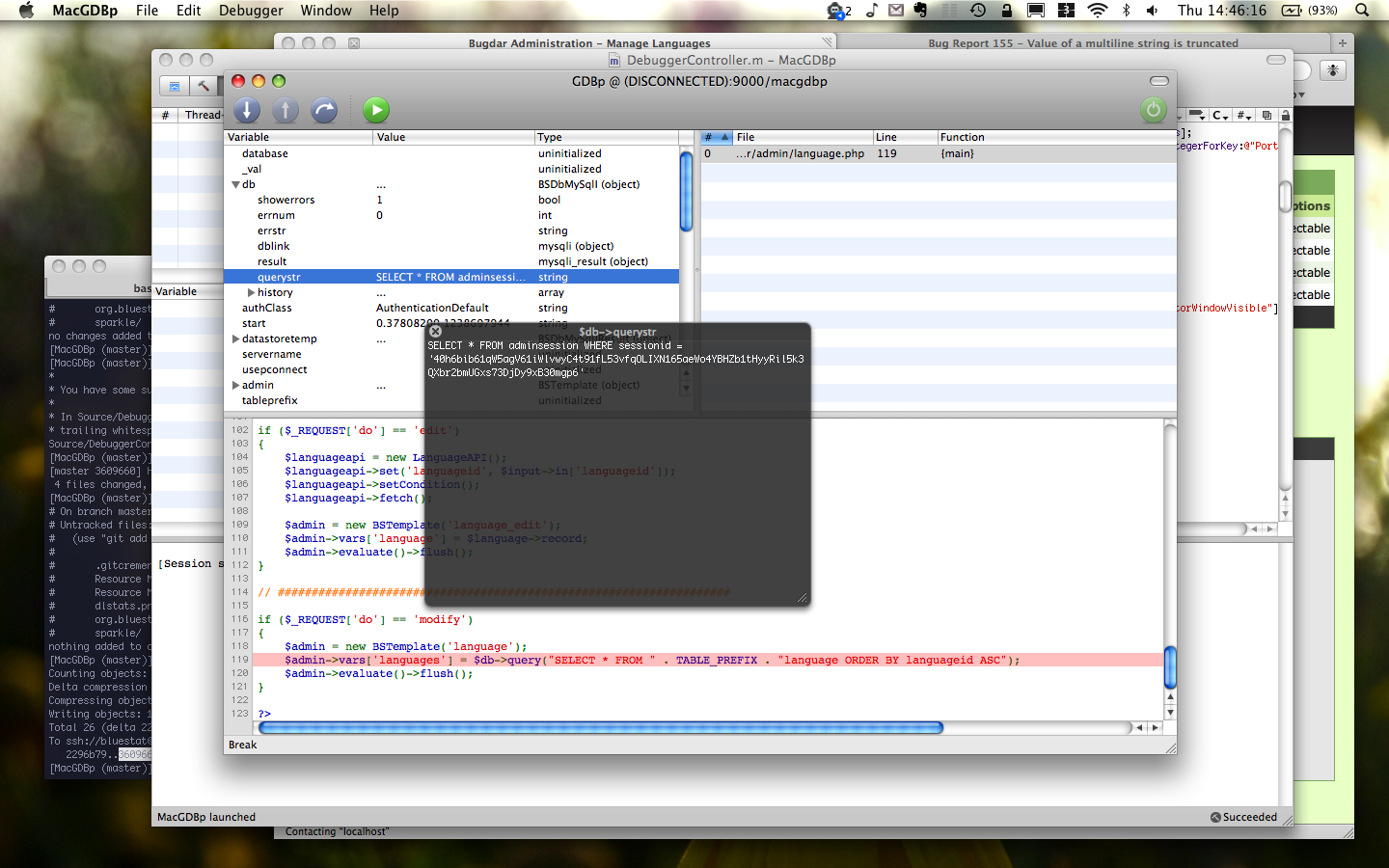Open the Debugger menu
This screenshot has width=1389, height=868.
click(251, 11)
